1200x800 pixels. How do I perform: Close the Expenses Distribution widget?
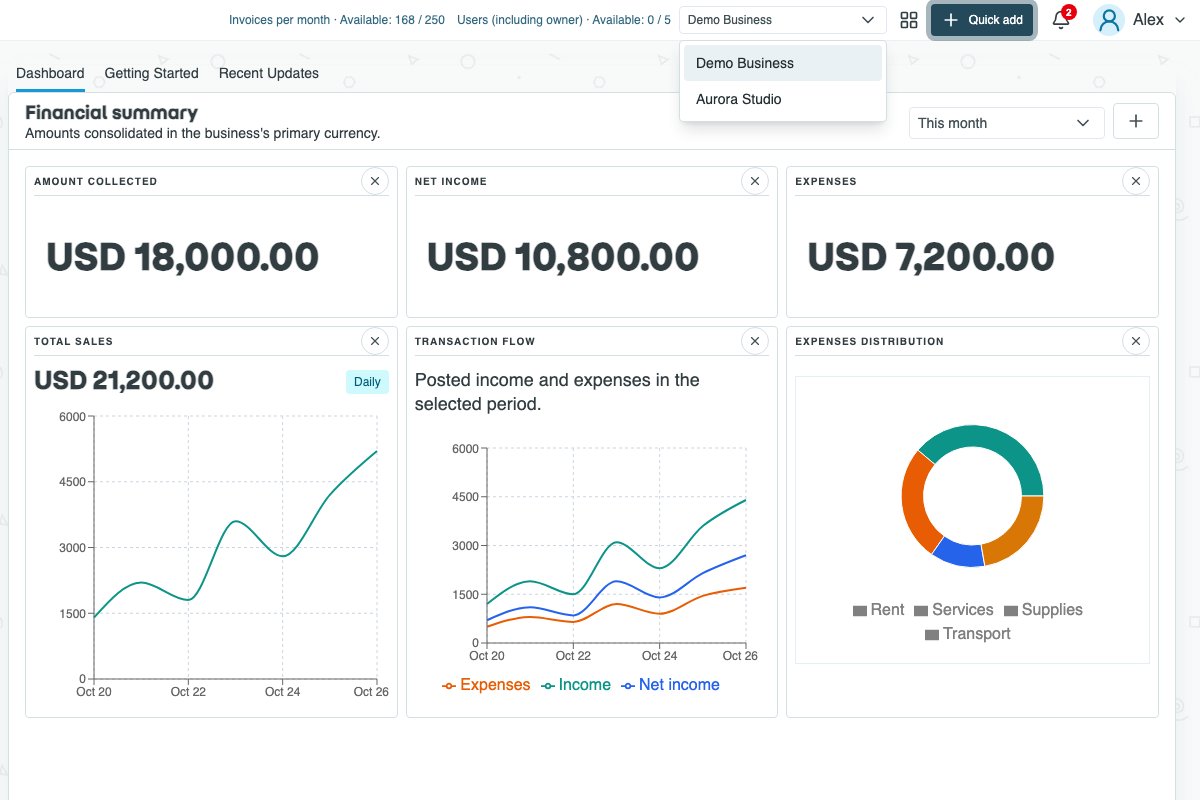tap(1136, 341)
